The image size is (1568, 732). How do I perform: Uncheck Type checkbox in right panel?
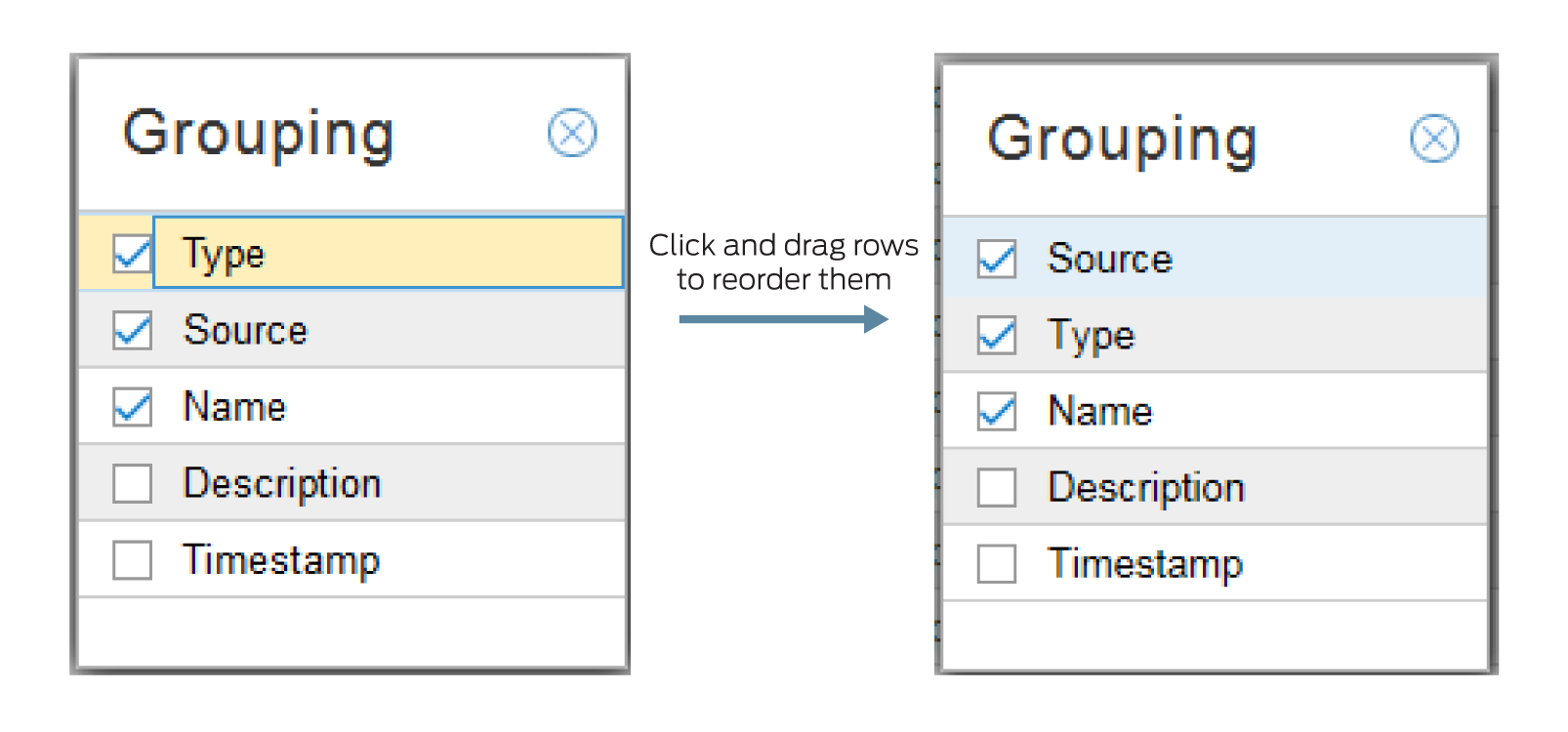(997, 335)
